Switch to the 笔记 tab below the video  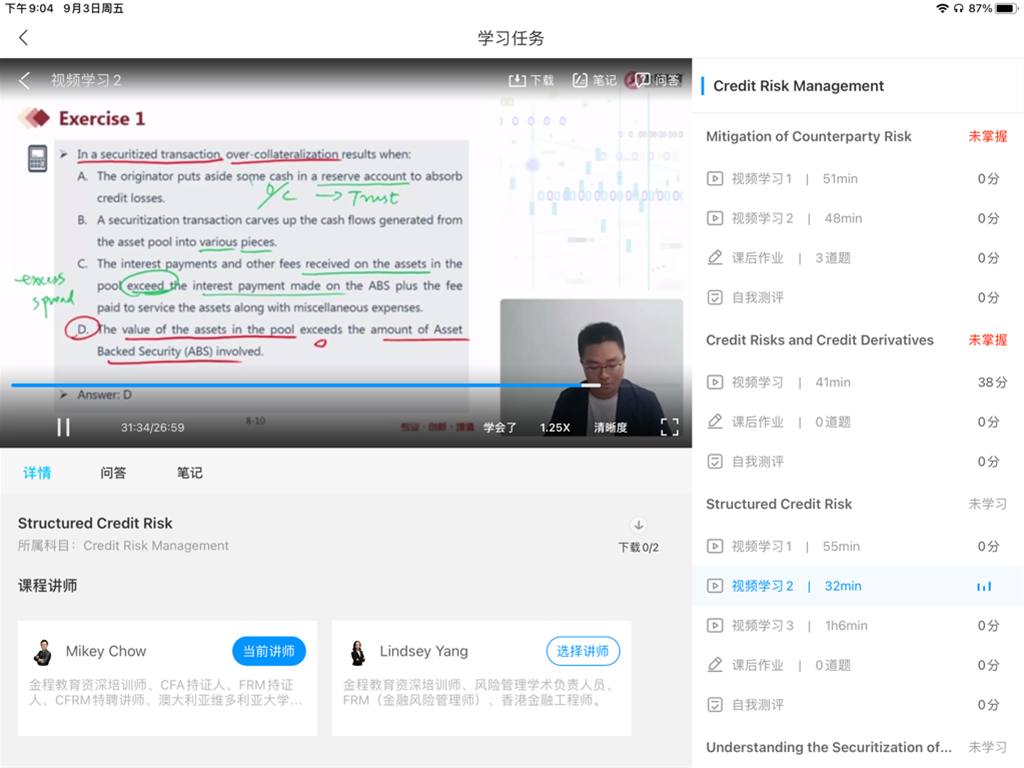click(189, 473)
